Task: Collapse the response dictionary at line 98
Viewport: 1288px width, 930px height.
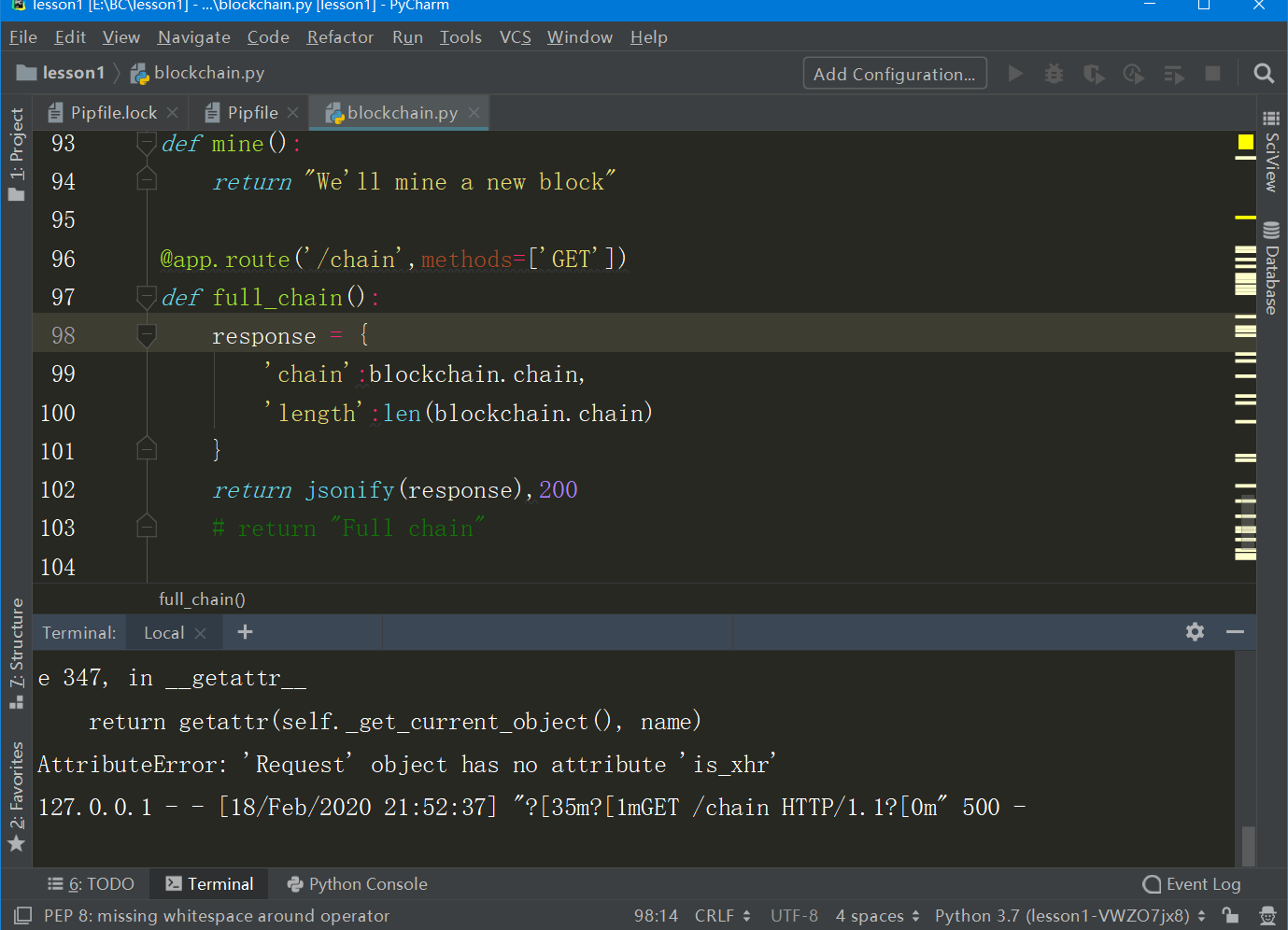Action: [147, 335]
